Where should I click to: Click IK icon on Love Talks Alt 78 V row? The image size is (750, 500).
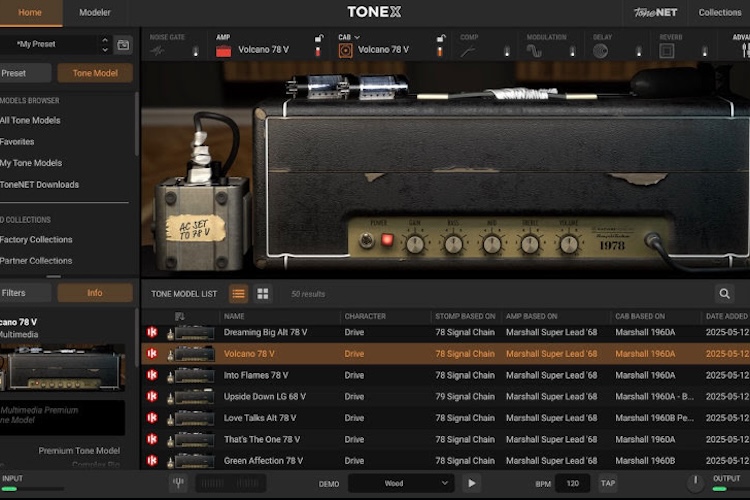click(152, 418)
